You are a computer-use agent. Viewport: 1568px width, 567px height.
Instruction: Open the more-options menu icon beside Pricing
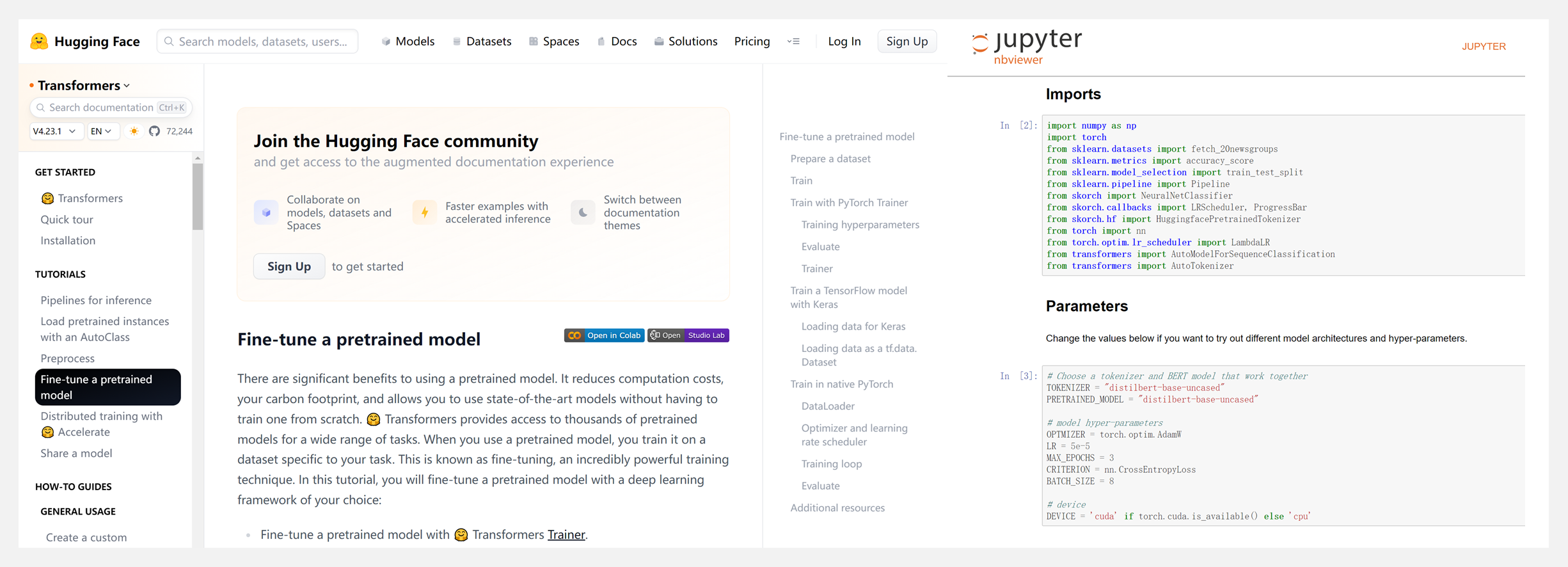[x=793, y=42]
